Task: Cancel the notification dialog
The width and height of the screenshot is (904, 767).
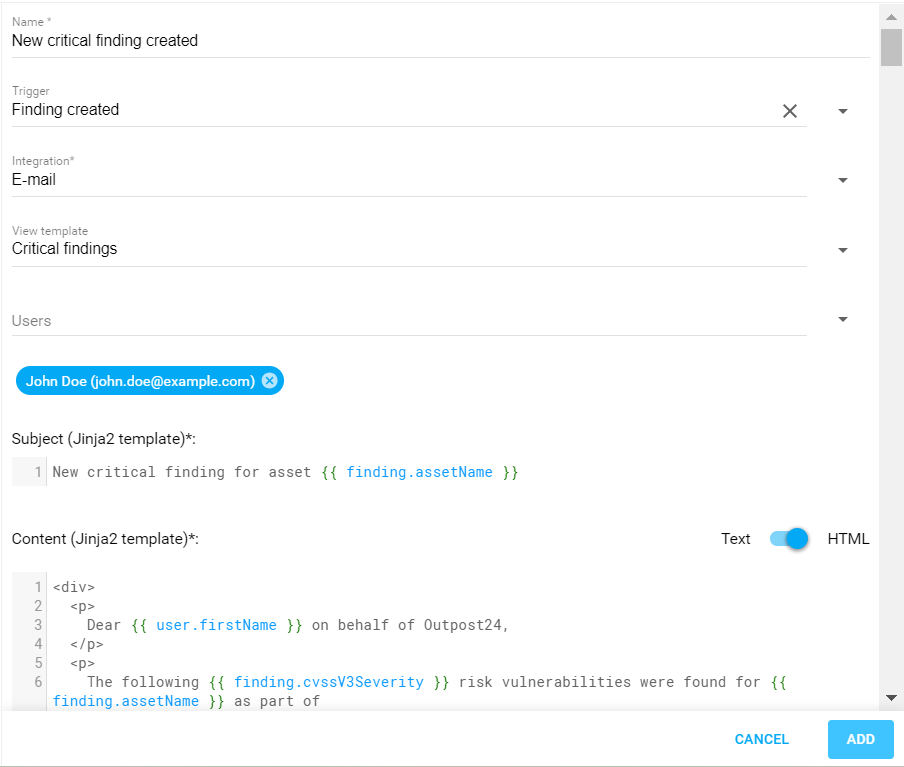Action: (x=761, y=739)
